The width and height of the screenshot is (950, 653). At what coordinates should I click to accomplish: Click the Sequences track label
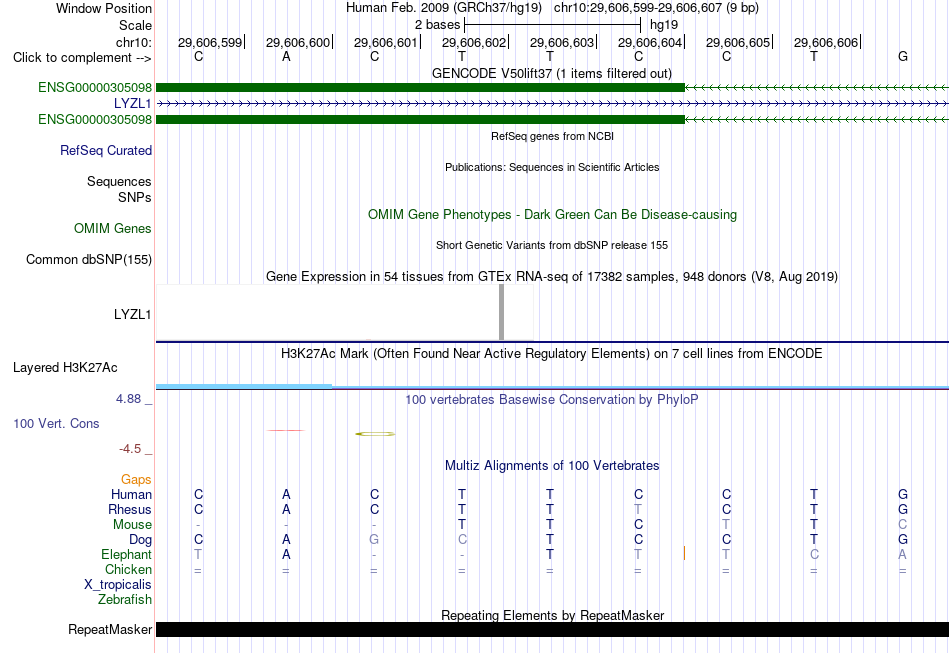(119, 181)
